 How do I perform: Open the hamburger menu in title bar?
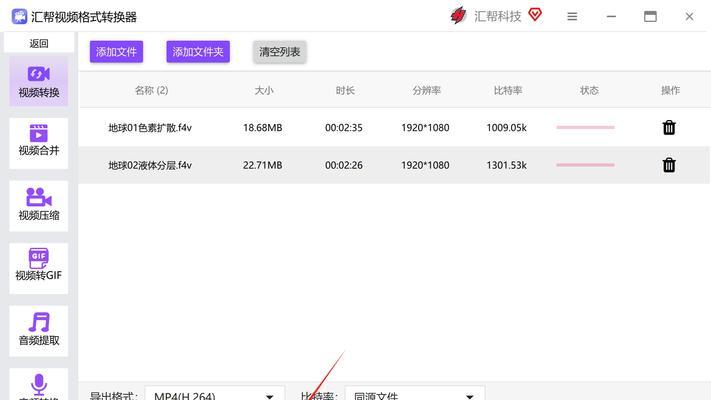[x=572, y=17]
